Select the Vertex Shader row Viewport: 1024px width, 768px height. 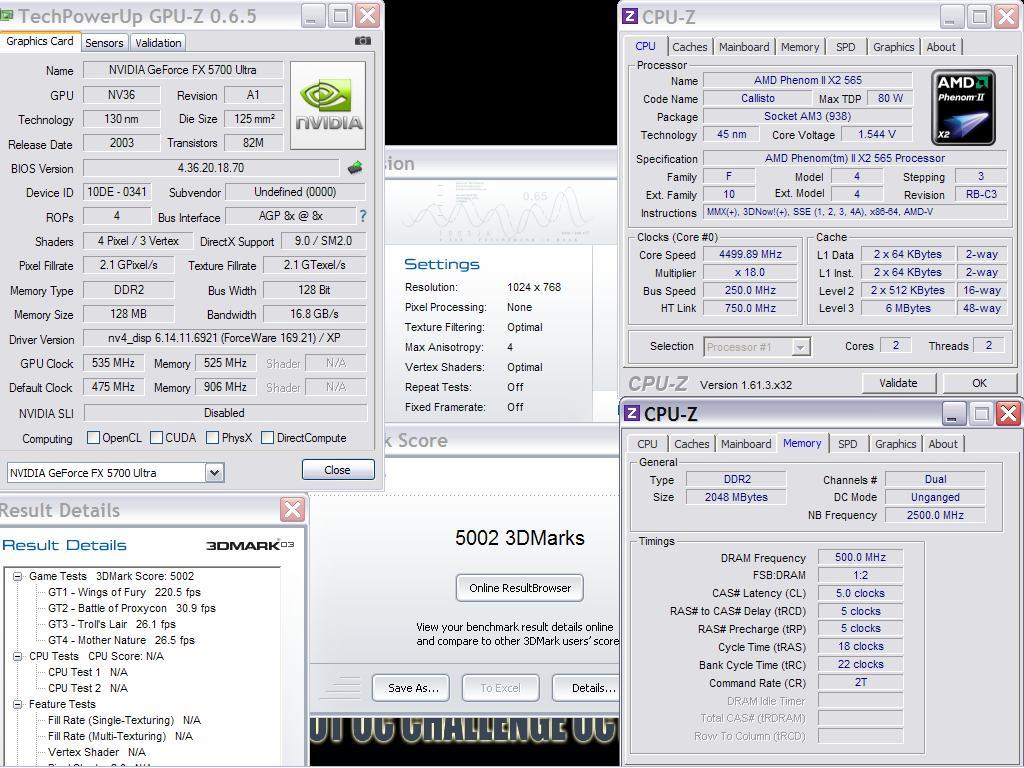[97, 752]
